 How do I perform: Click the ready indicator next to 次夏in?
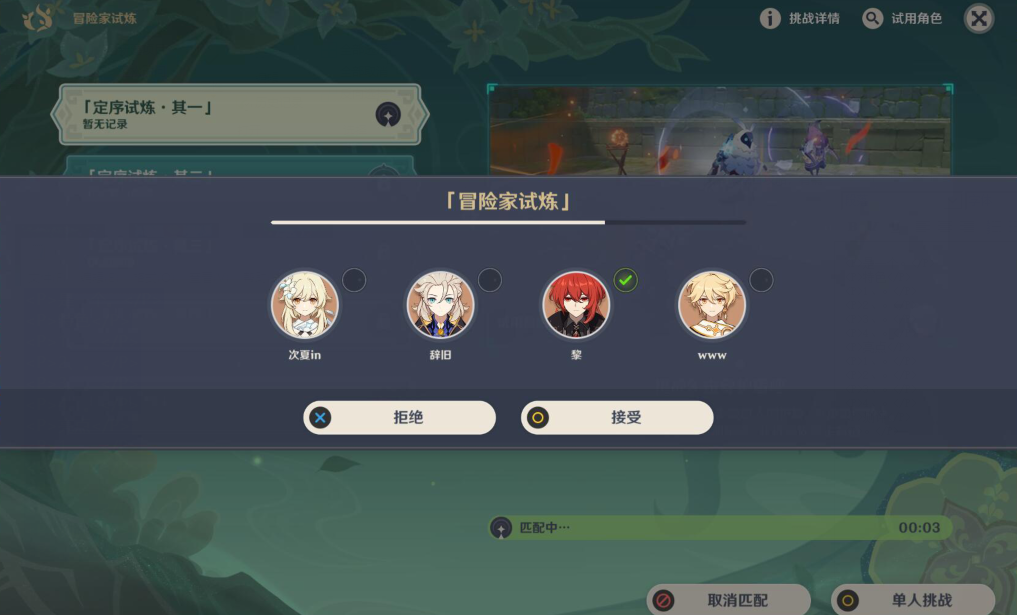click(354, 280)
